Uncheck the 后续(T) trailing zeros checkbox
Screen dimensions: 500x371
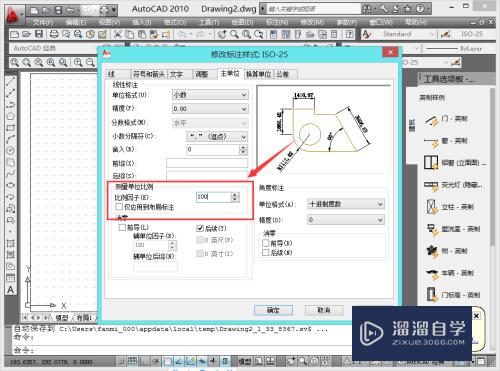[x=200, y=228]
